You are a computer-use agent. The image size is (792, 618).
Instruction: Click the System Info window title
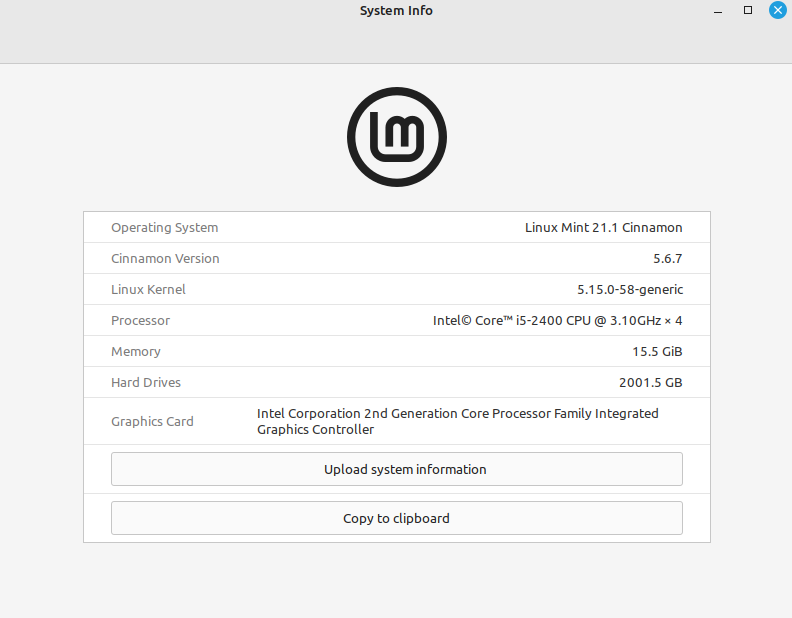[x=396, y=11]
